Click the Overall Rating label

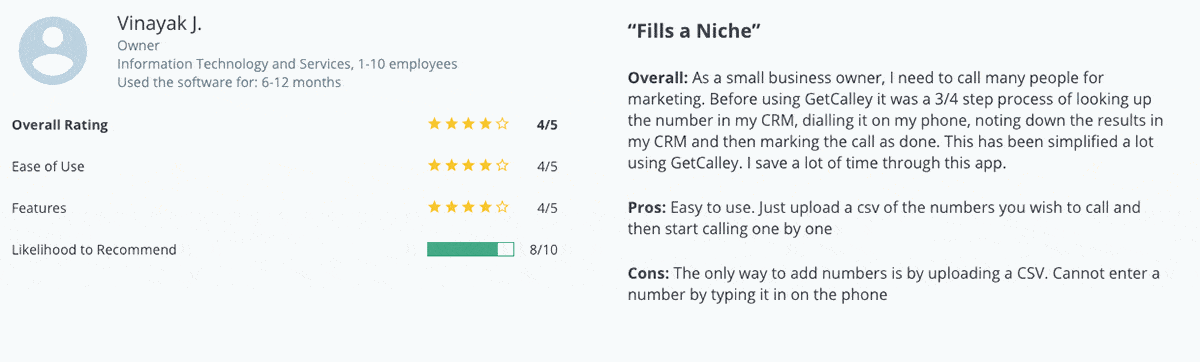[59, 125]
